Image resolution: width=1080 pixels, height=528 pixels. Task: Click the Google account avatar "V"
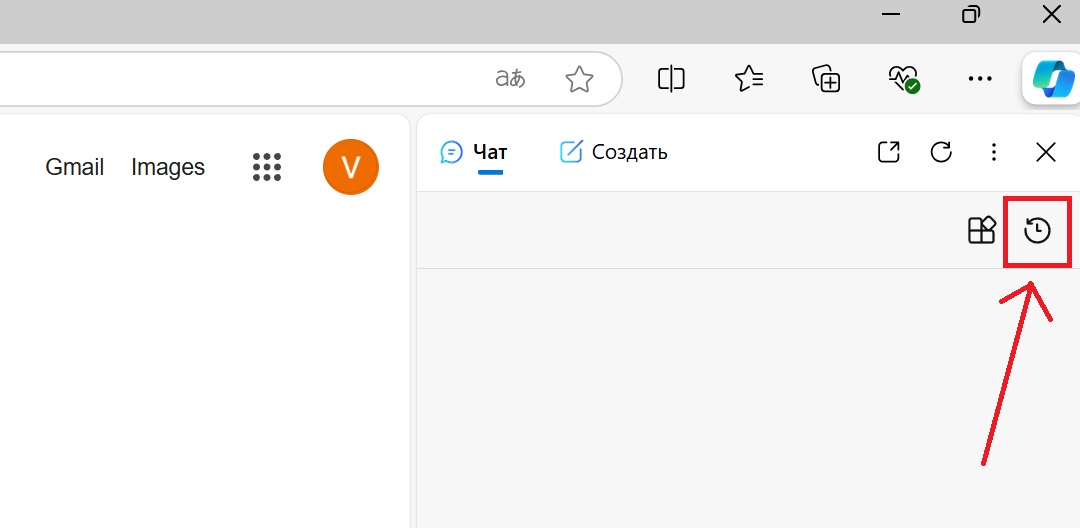tap(351, 167)
